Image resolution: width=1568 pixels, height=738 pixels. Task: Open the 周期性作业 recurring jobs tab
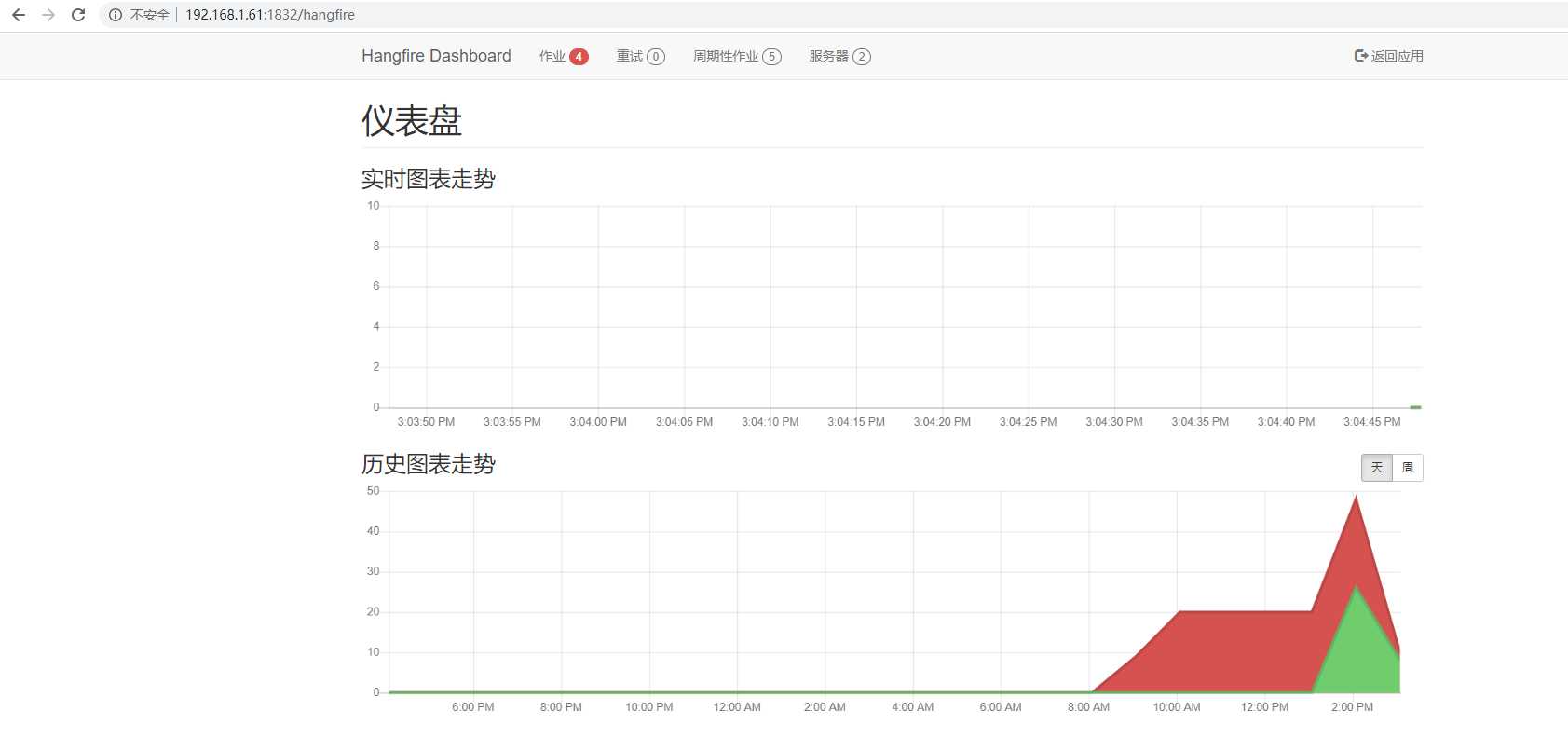coord(737,56)
